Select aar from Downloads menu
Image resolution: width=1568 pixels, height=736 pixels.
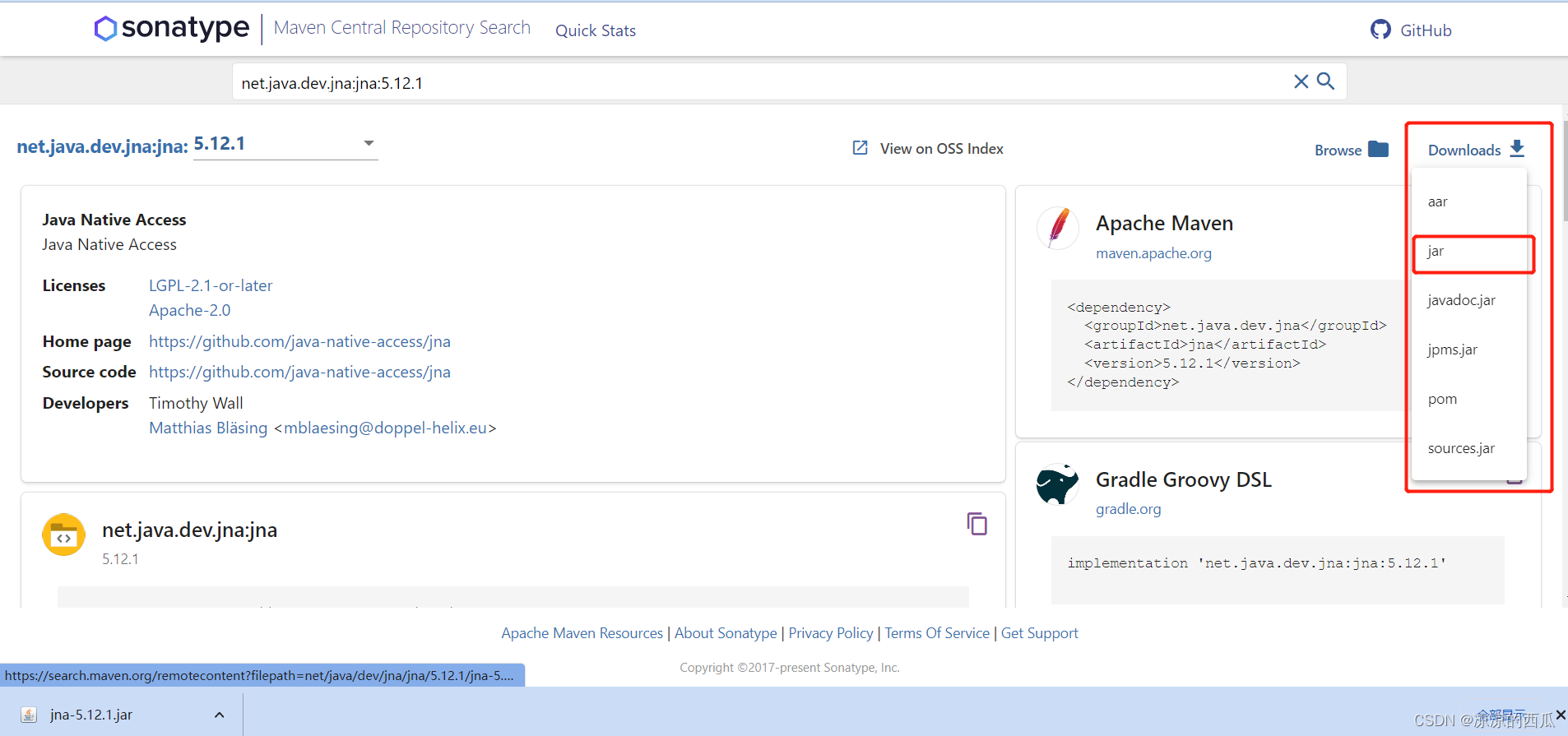click(1469, 201)
